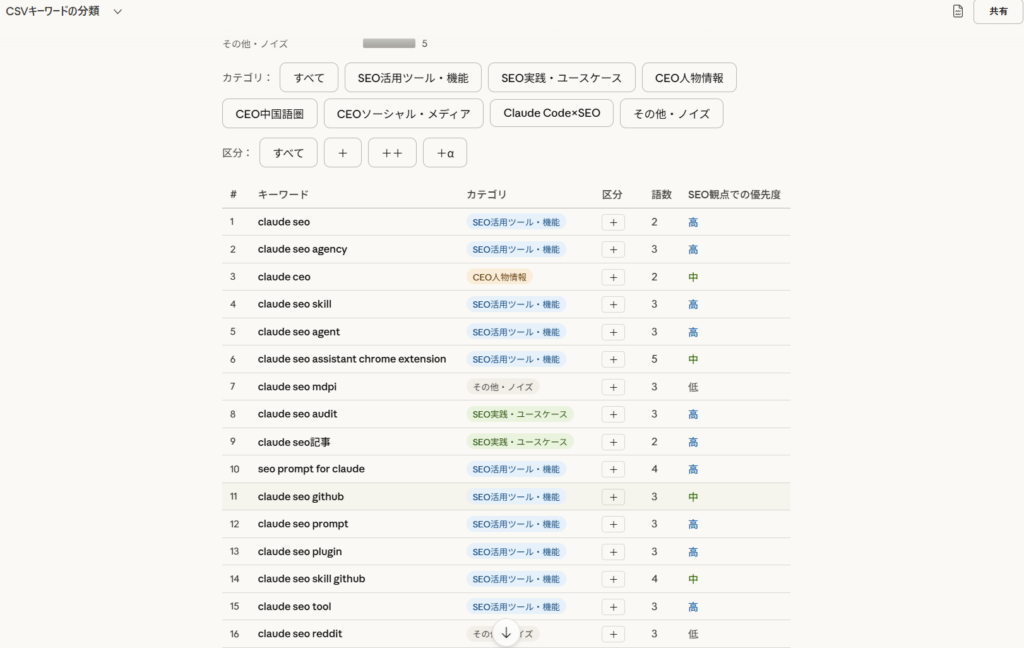Click the circular down-arrow to jump down
The width and height of the screenshot is (1024, 648).
pos(507,633)
